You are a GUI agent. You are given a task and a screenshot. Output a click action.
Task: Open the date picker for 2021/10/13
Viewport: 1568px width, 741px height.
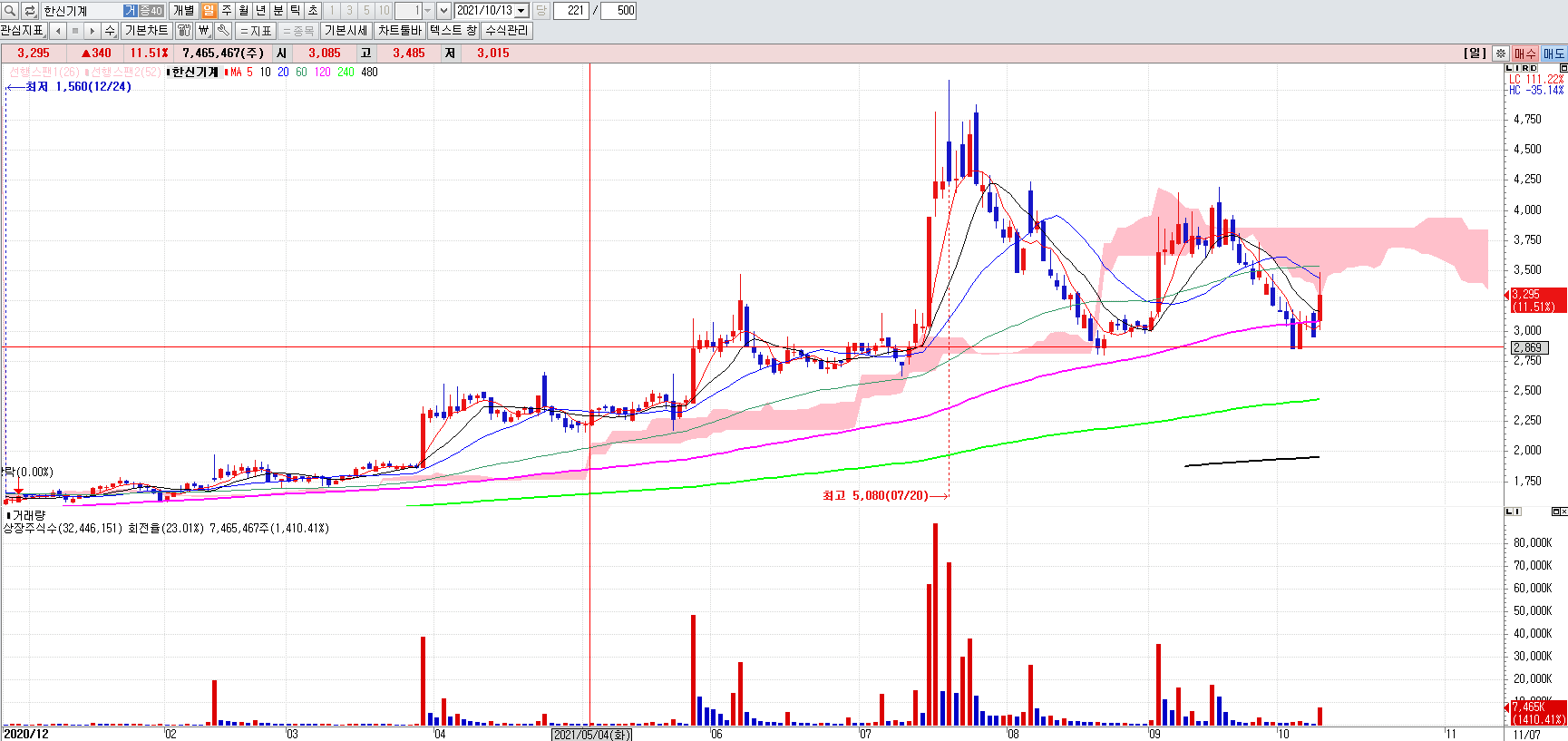(521, 10)
